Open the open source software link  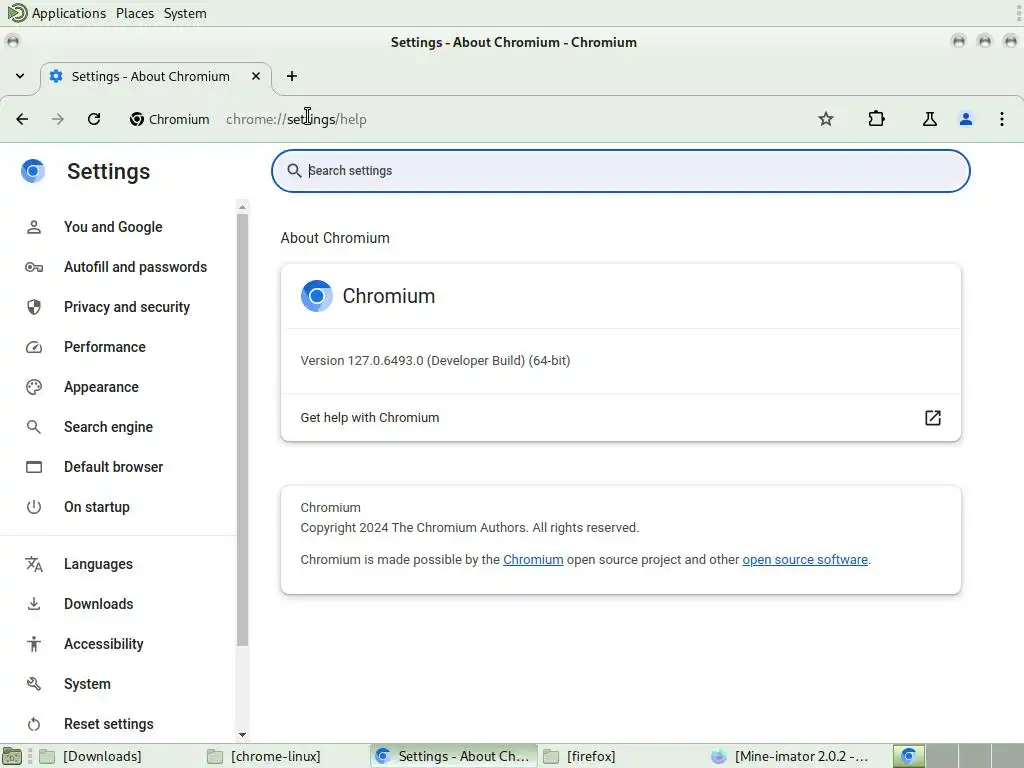(805, 560)
